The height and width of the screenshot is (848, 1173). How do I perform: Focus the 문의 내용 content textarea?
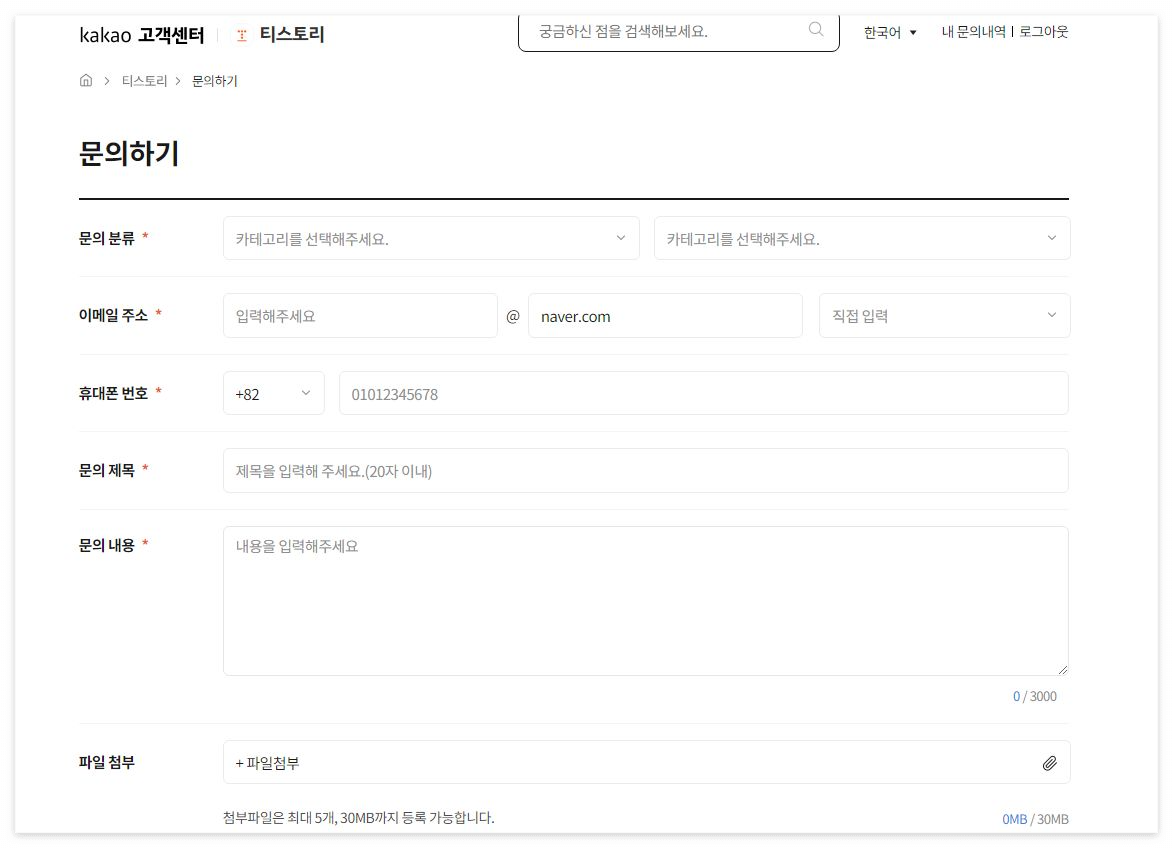pyautogui.click(x=646, y=601)
